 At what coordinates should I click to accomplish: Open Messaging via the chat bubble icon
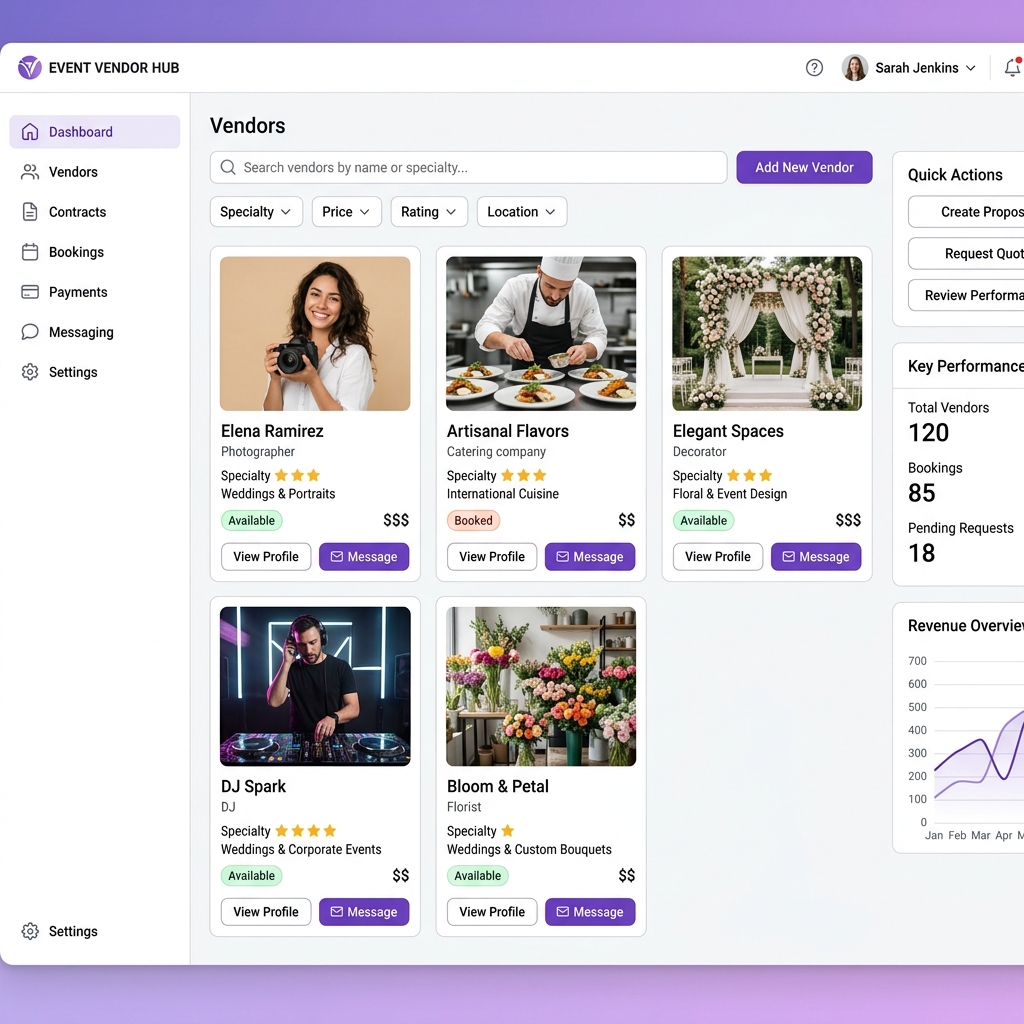(29, 332)
